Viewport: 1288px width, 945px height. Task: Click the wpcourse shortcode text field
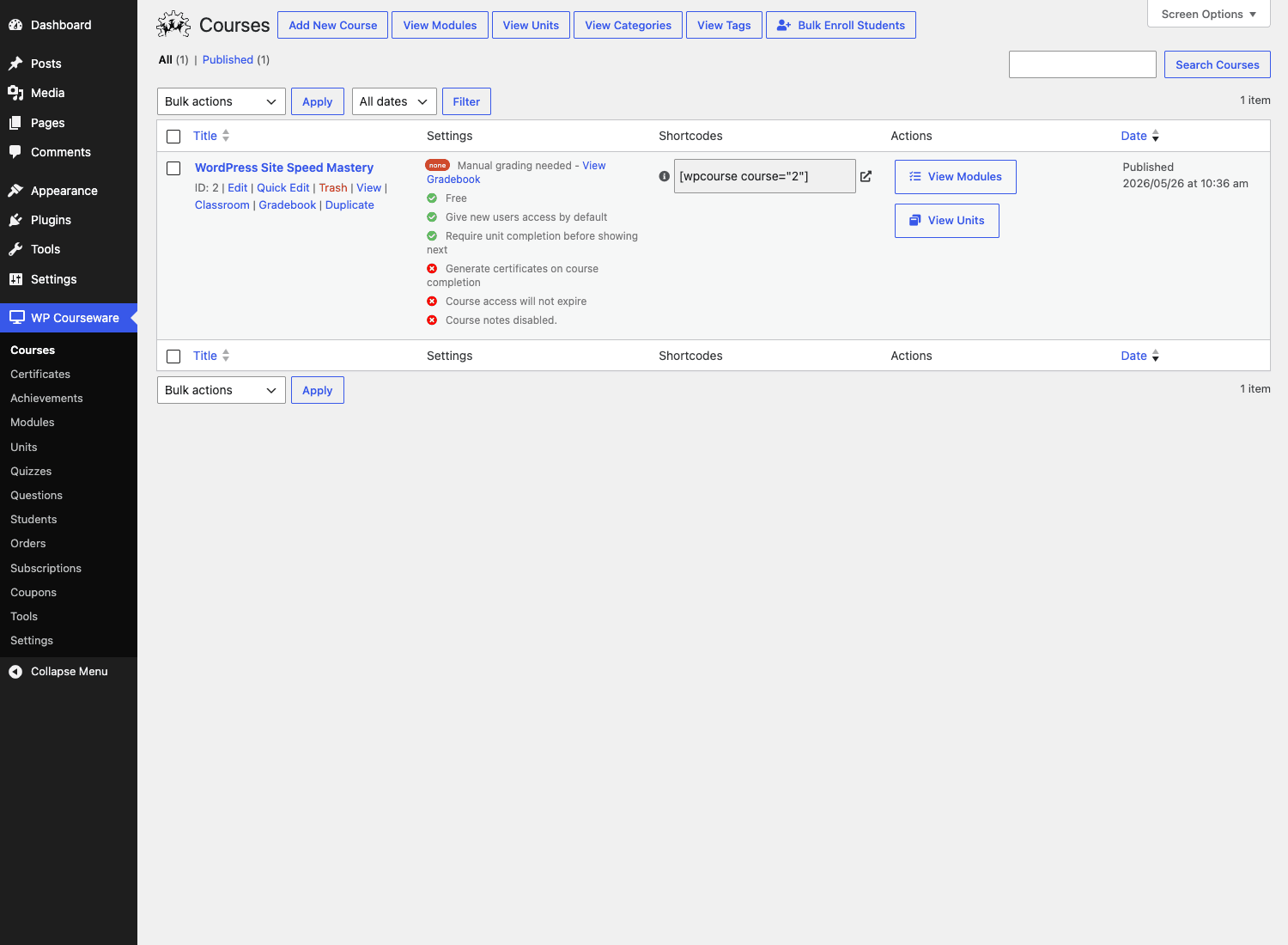pos(765,176)
